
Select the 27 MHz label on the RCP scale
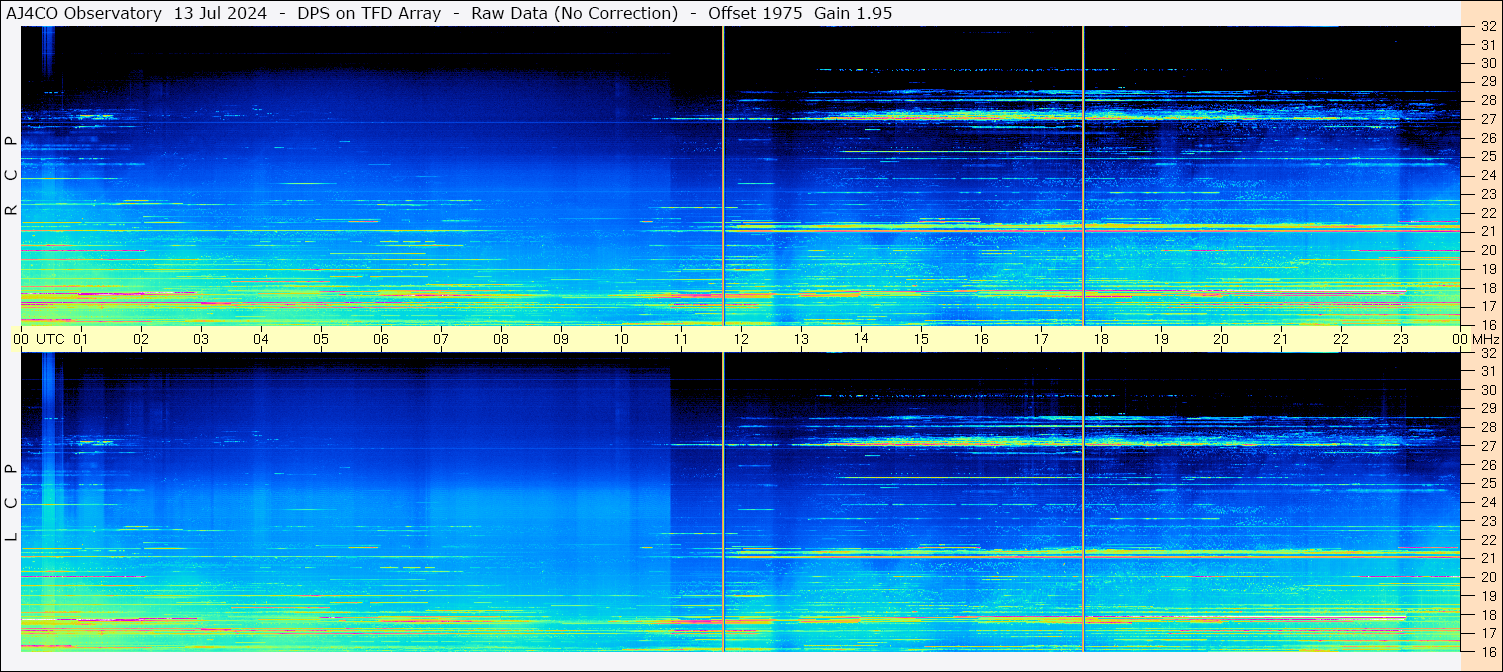(1487, 119)
